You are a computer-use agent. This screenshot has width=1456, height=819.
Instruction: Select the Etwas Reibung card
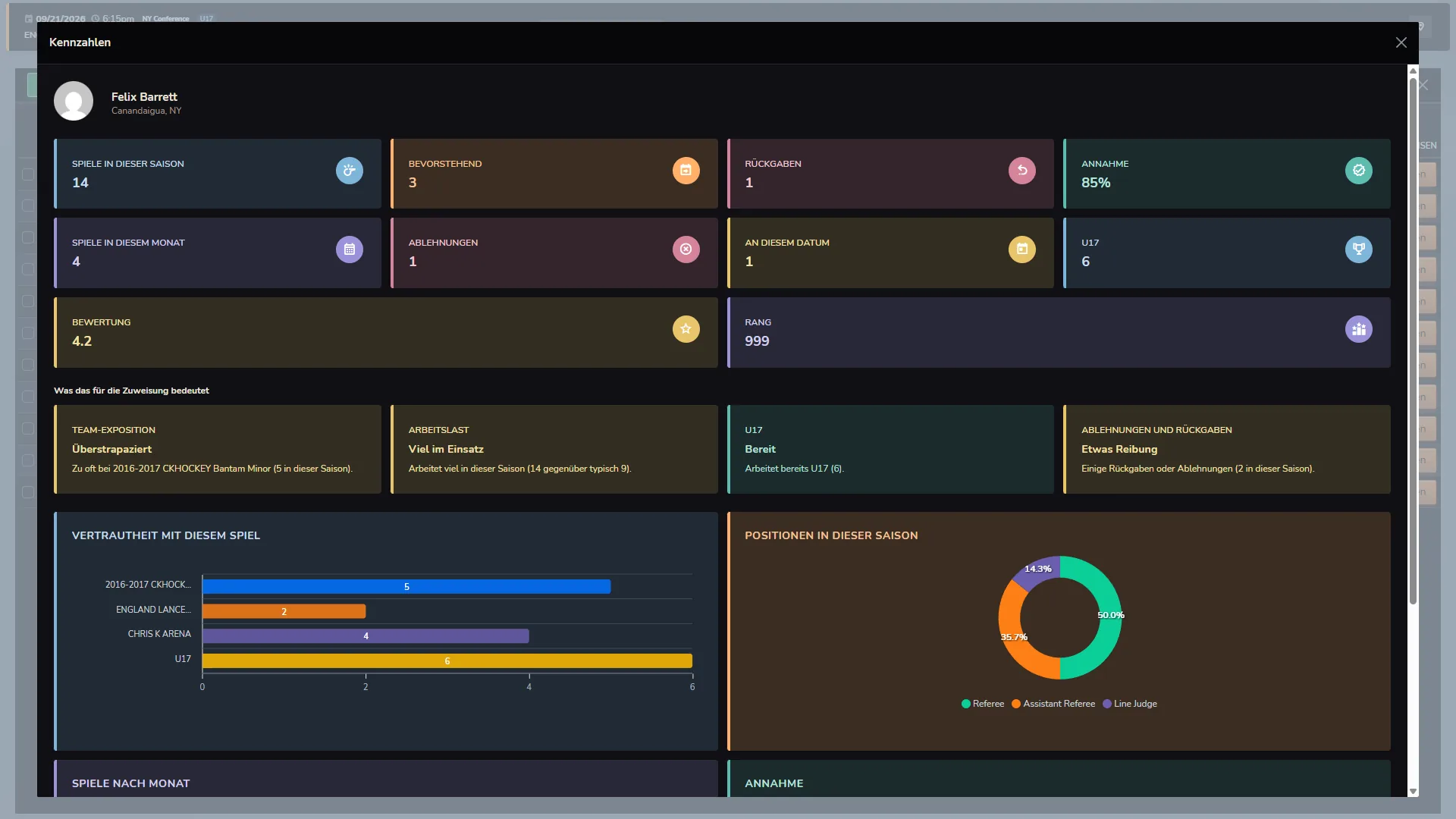pos(1227,449)
